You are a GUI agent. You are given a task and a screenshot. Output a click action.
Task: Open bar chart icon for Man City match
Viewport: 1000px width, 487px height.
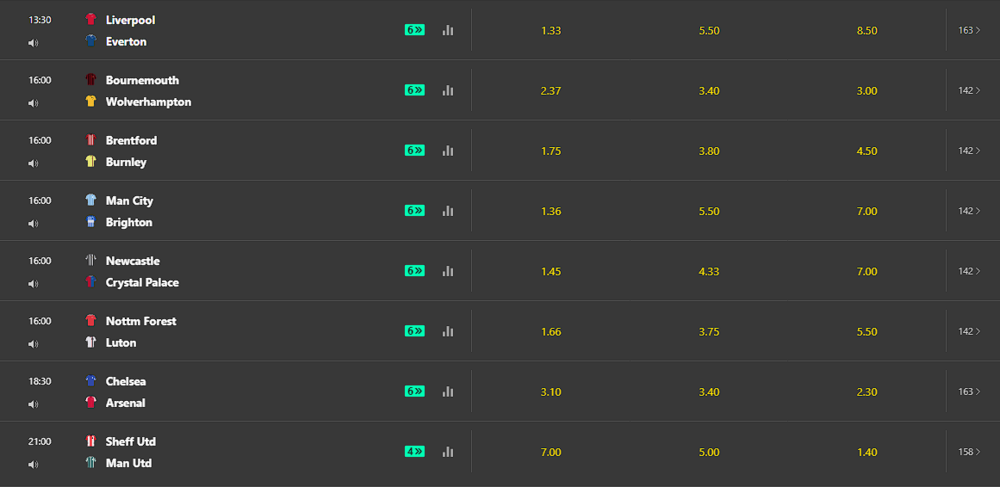point(448,211)
